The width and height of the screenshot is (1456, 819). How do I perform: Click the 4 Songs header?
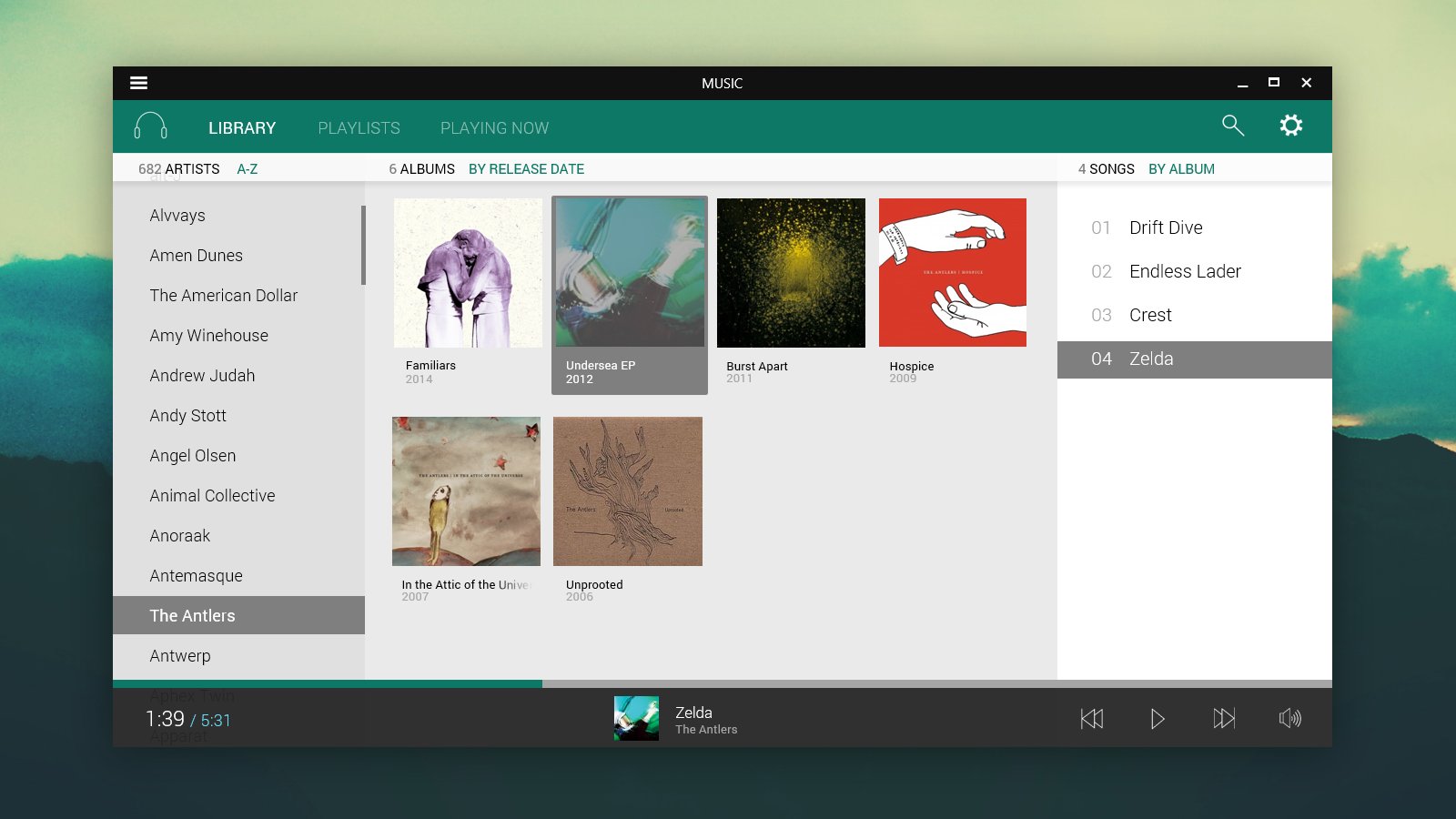click(x=1106, y=169)
